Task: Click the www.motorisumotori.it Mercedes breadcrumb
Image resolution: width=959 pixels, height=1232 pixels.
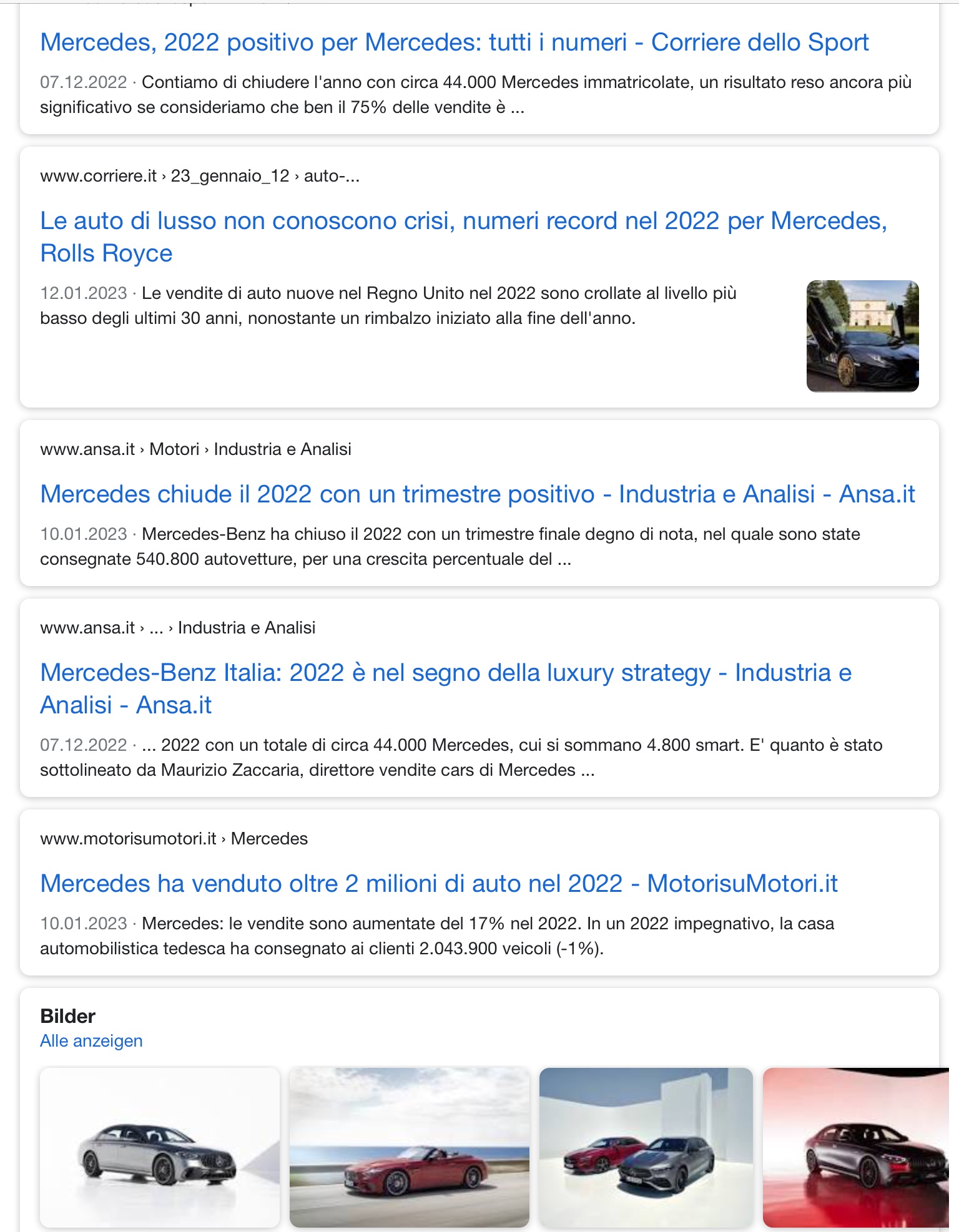Action: coord(174,839)
